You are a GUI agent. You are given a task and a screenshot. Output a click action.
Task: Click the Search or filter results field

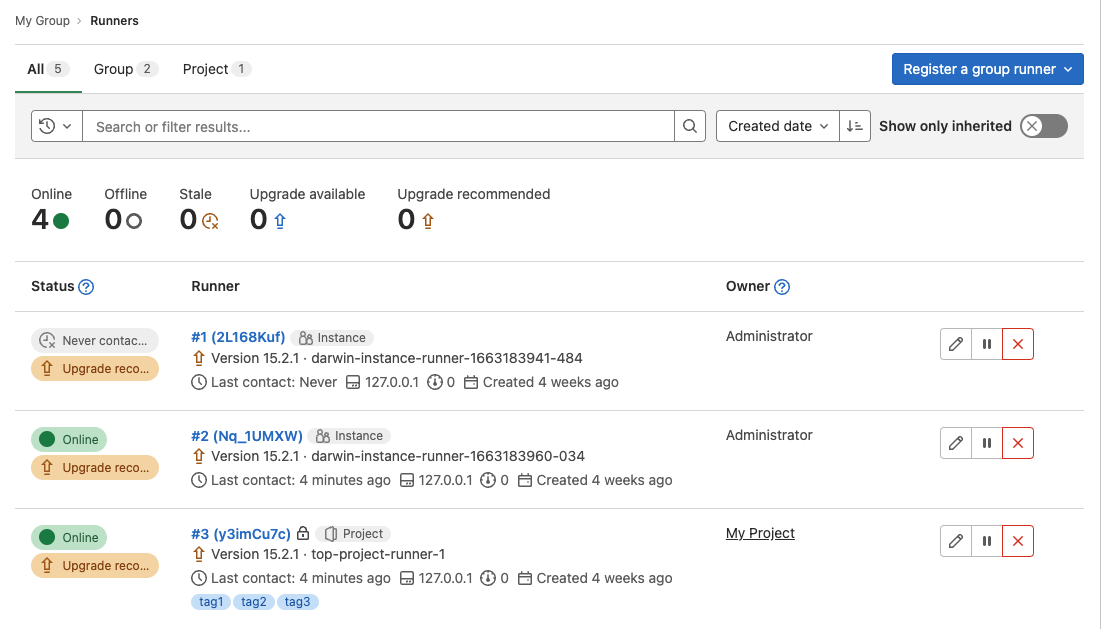[x=378, y=126]
